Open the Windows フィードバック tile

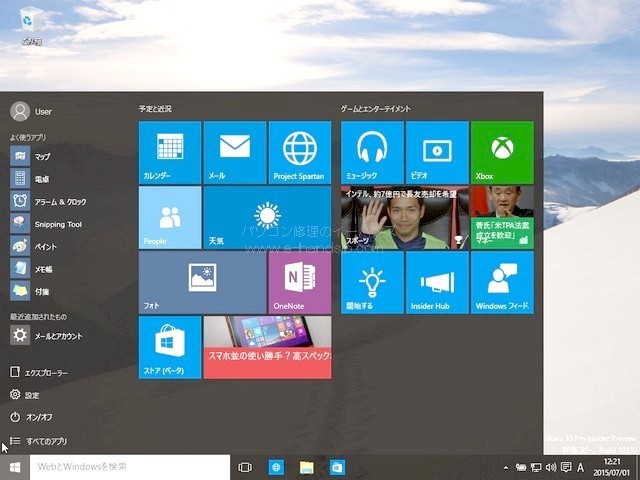[502, 282]
